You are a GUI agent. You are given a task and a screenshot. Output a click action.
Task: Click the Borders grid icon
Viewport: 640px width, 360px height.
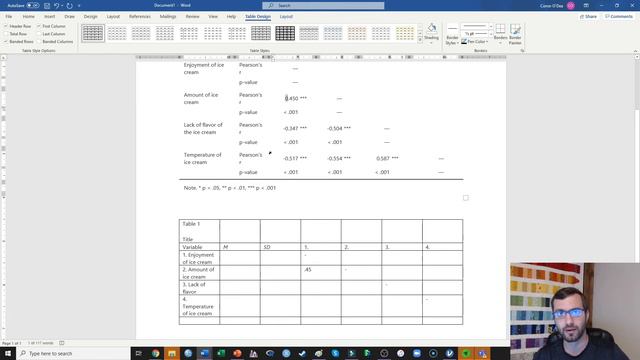click(500, 29)
